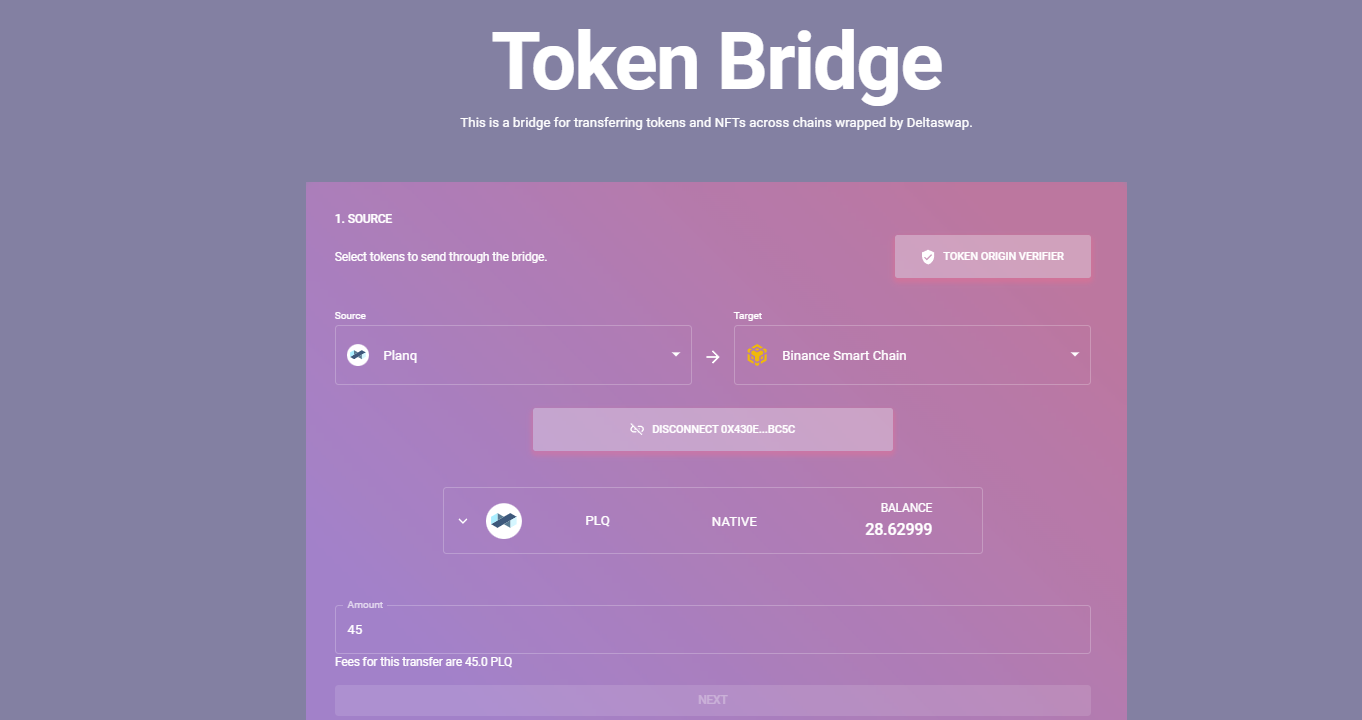This screenshot has height=720, width=1362.
Task: Click the Binance Smart Chain logo icon
Action: click(x=757, y=355)
